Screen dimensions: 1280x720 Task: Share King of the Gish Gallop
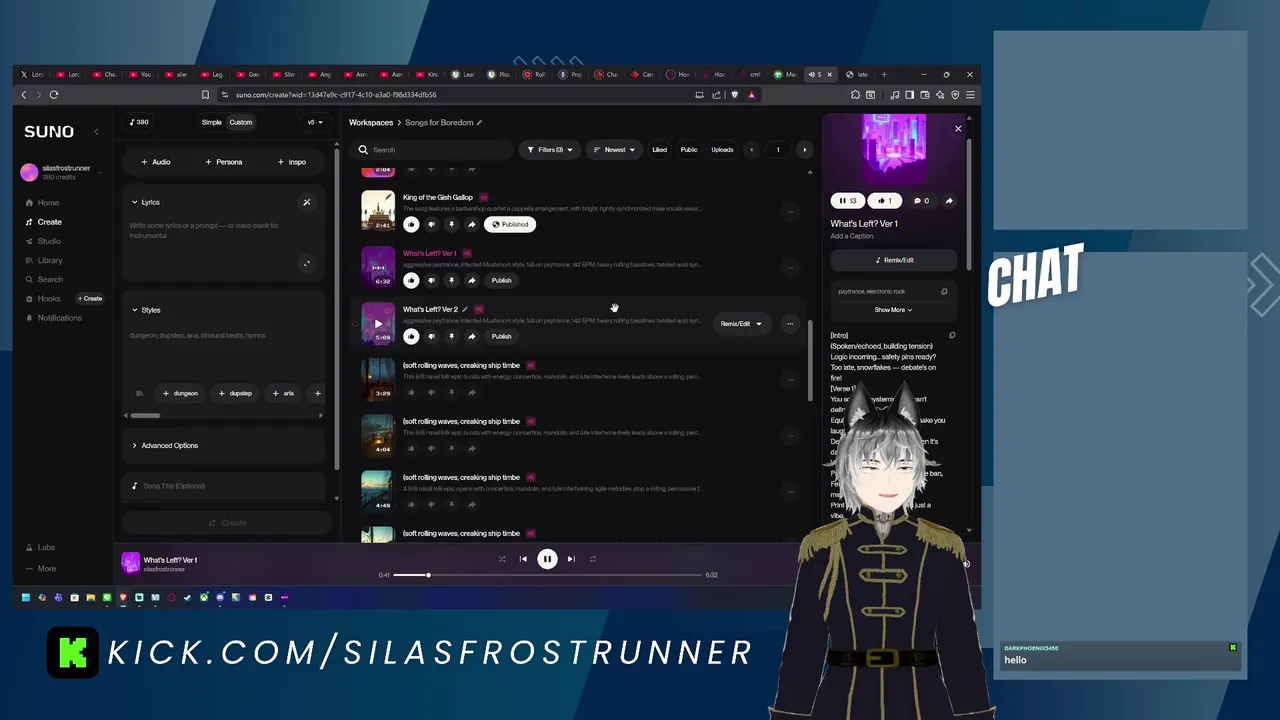click(471, 224)
